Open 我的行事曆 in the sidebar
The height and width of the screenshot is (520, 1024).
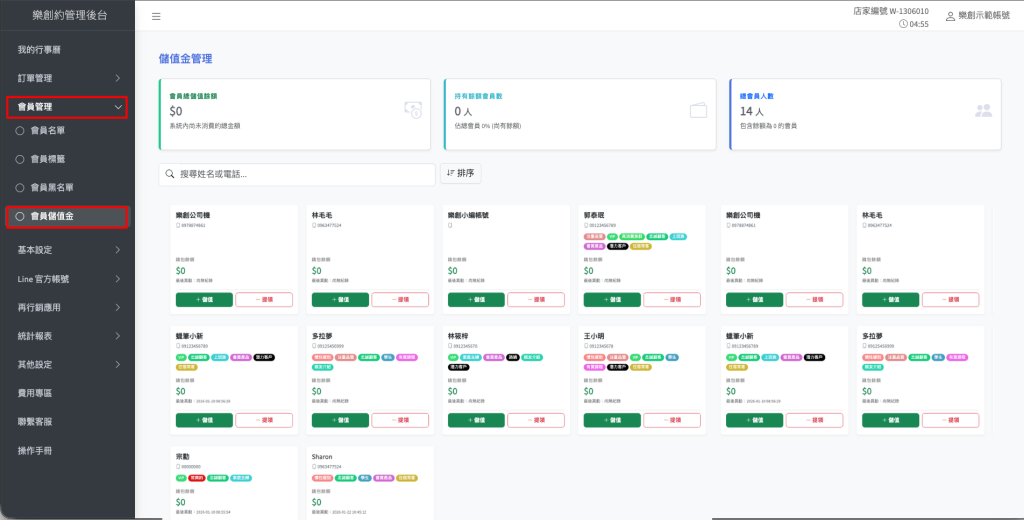(40, 50)
